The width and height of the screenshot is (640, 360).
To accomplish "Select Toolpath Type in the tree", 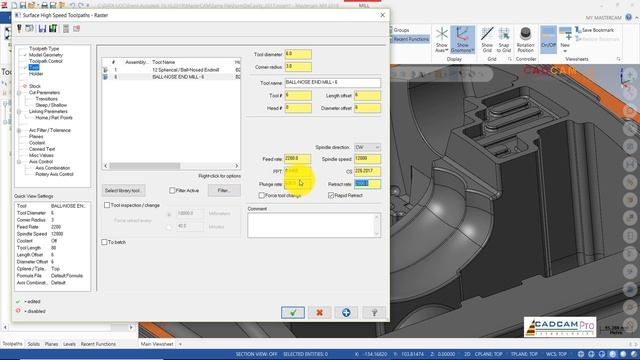I will coord(44,49).
